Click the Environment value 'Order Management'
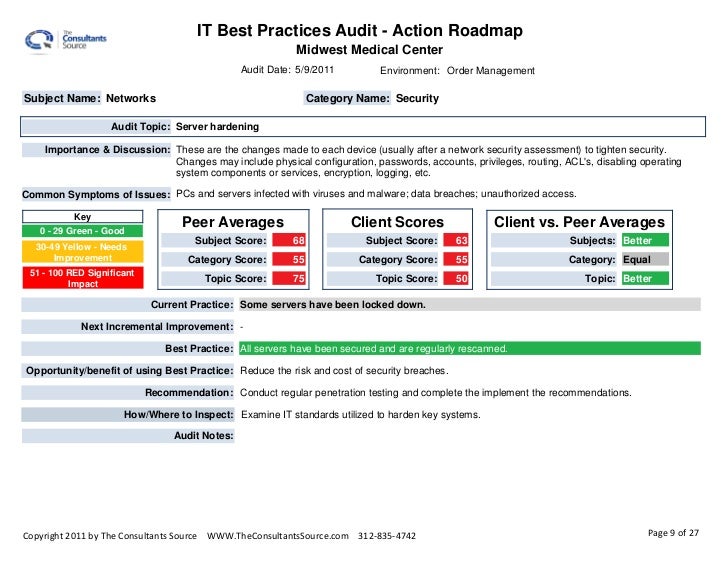Screen dimensions: 728x563 tap(491, 71)
